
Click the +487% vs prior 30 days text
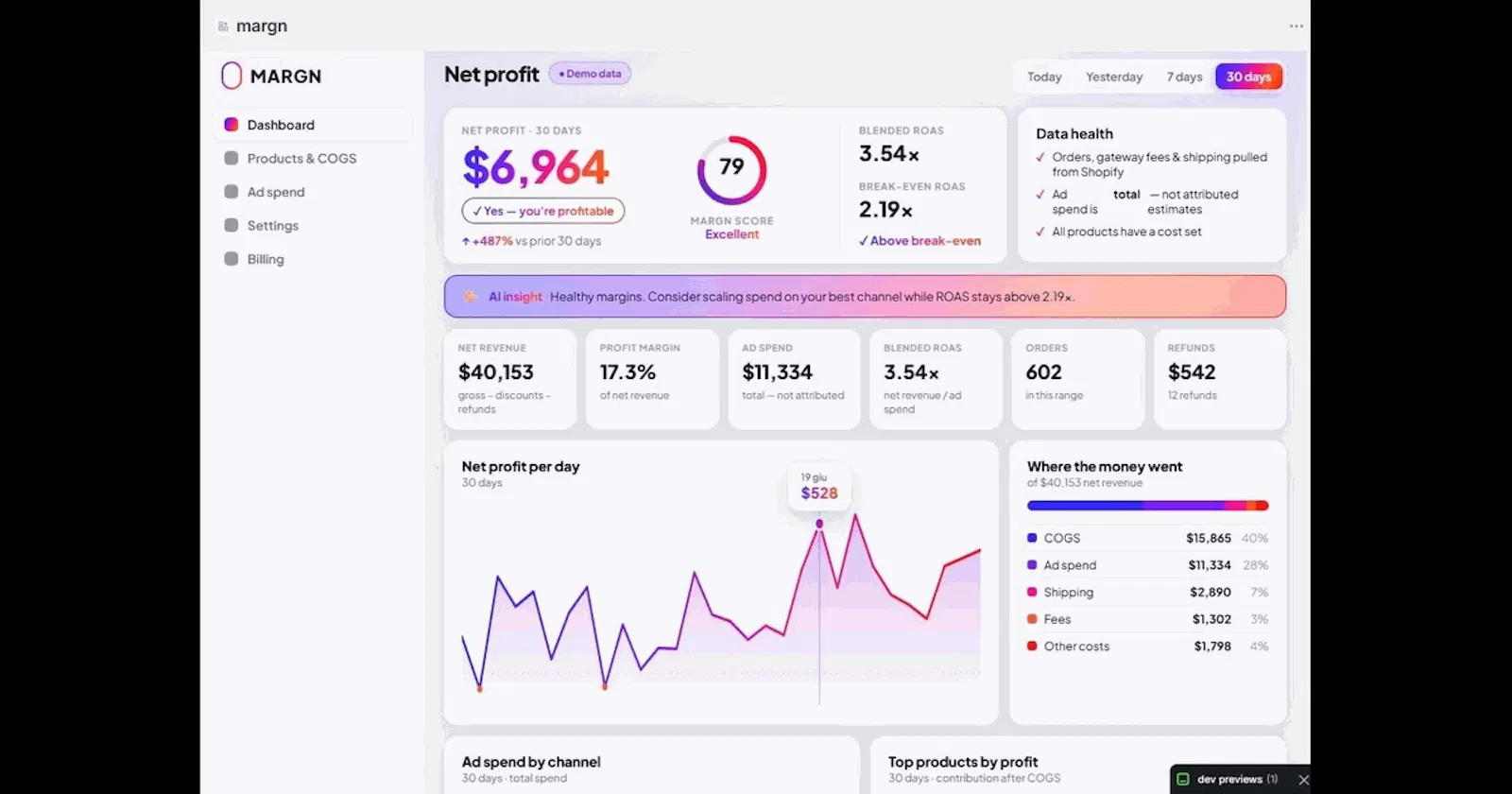click(x=531, y=241)
